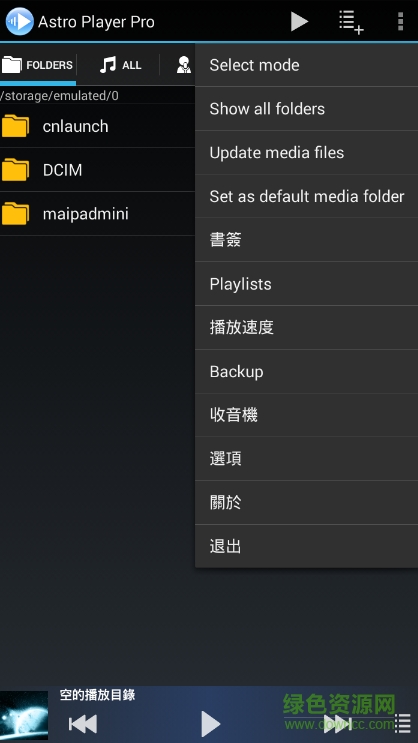Skip to previous track in bottom bar

(x=83, y=724)
